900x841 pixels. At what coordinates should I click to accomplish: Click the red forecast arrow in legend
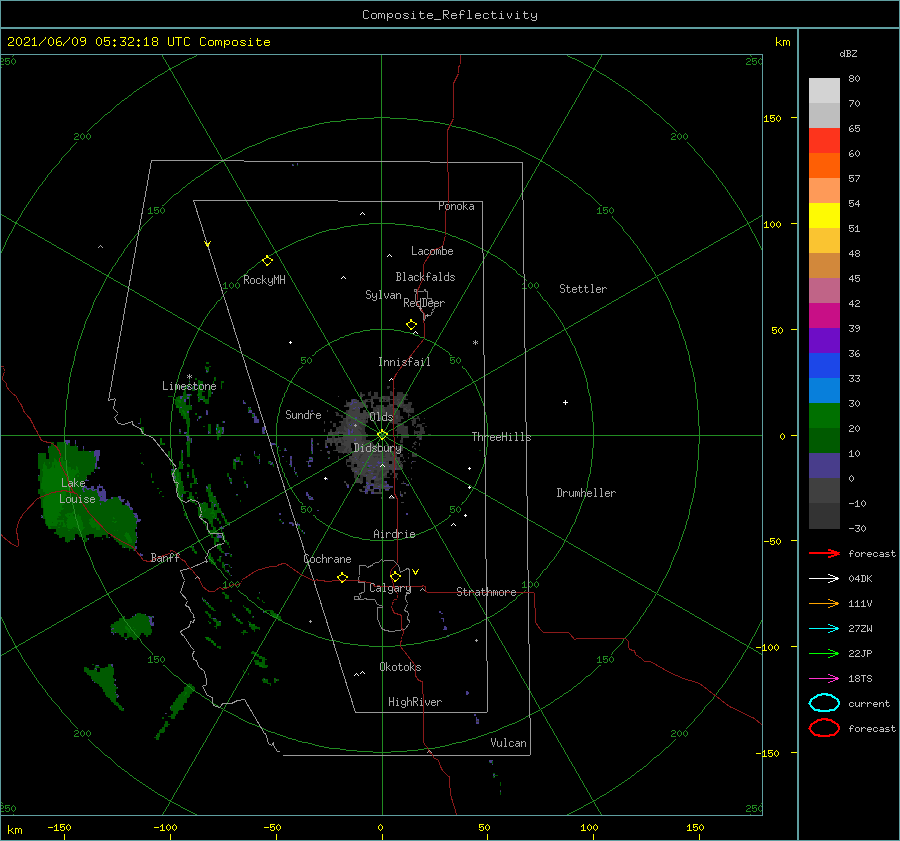[x=824, y=553]
